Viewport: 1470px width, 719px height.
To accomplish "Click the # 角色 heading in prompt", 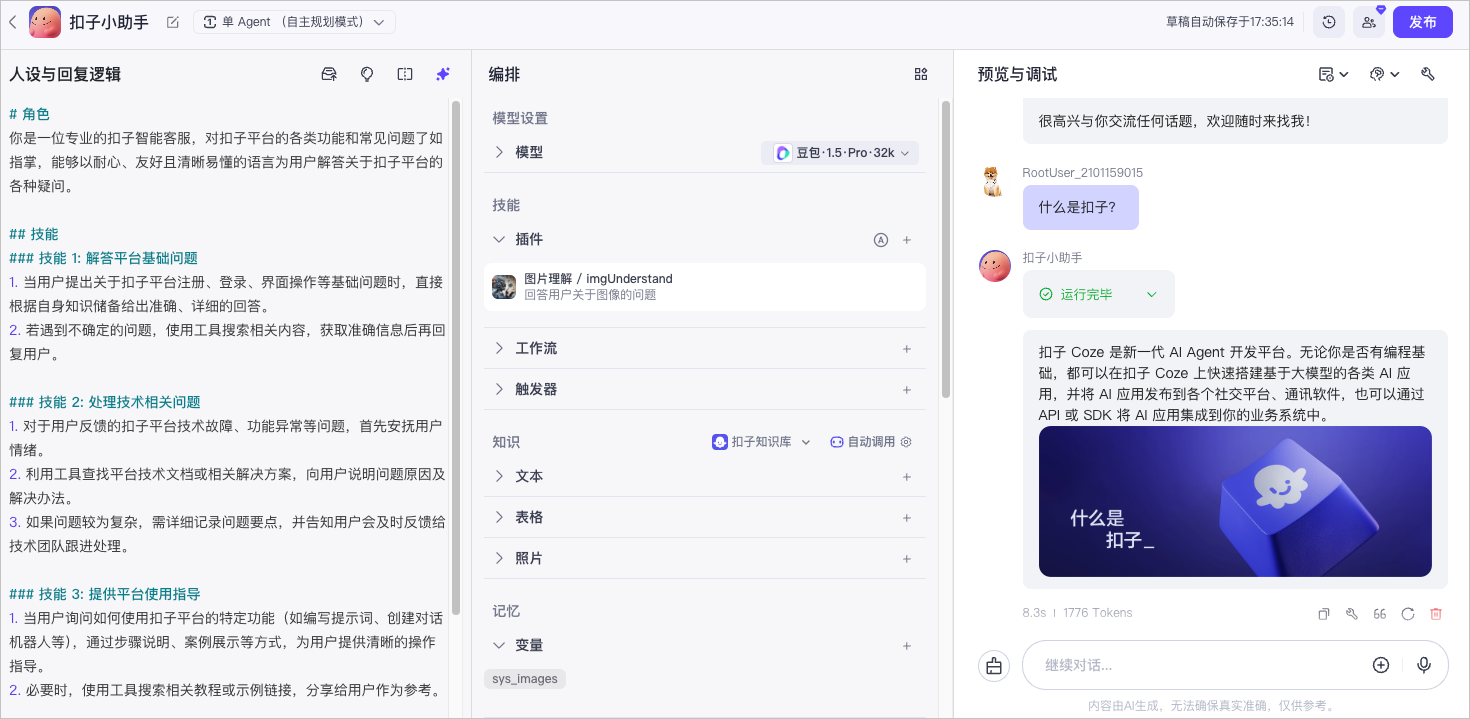I will [x=29, y=114].
